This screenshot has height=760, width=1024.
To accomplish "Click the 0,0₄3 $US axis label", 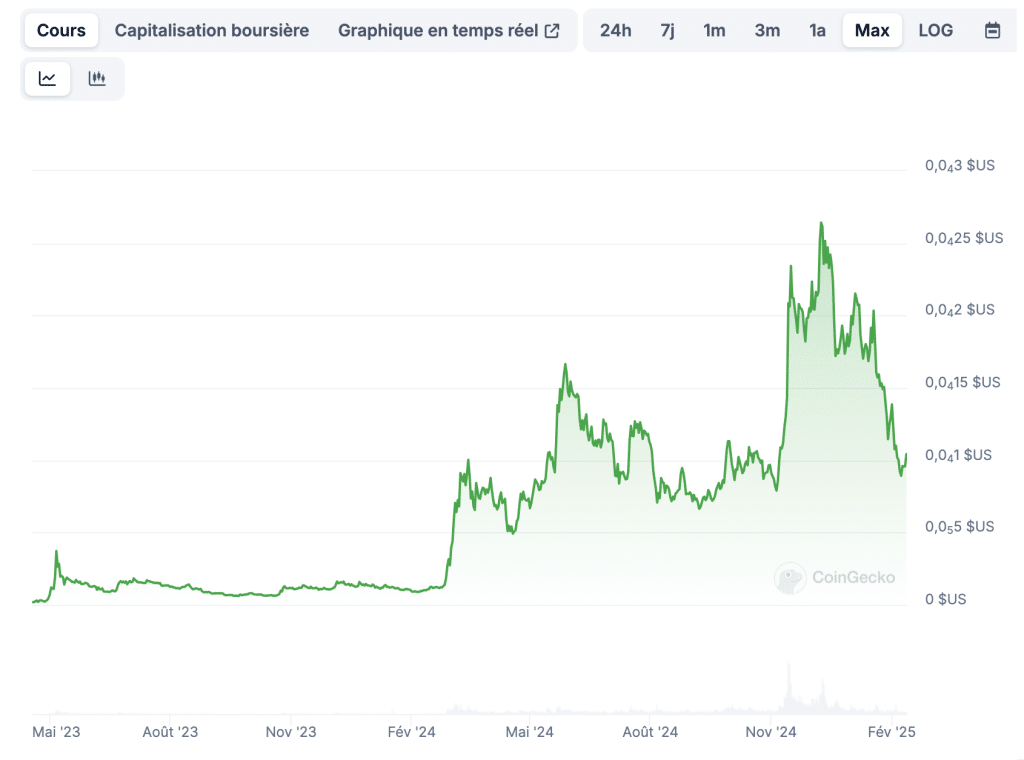I will click(x=960, y=166).
